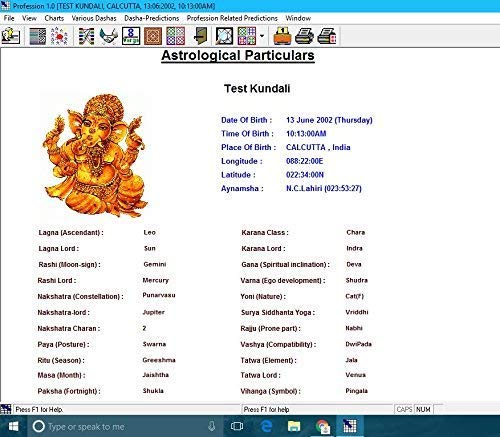Open Google Chrome from taskbar
Image resolution: width=500 pixels, height=437 pixels.
pyautogui.click(x=322, y=426)
